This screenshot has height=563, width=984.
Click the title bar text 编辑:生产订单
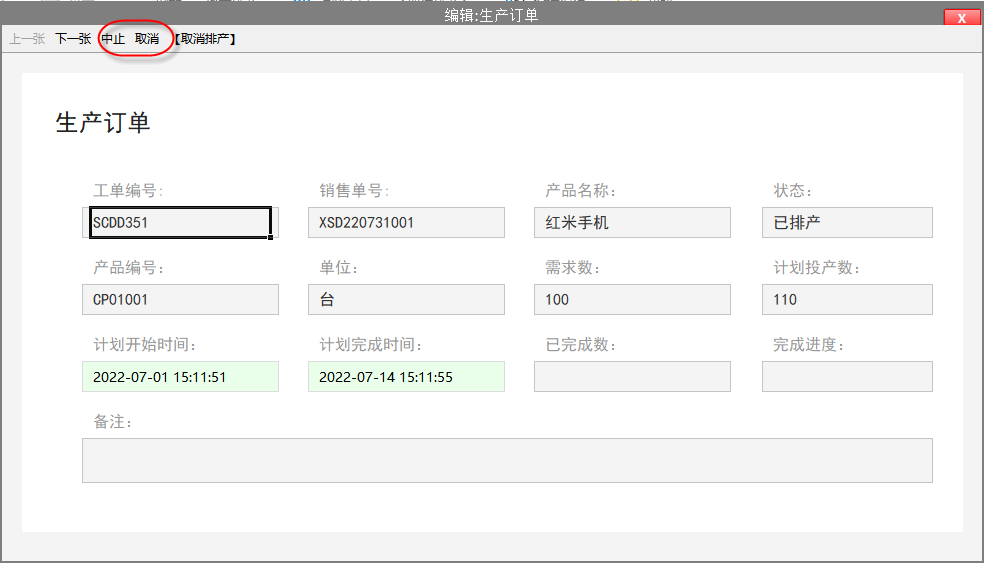[x=491, y=15]
